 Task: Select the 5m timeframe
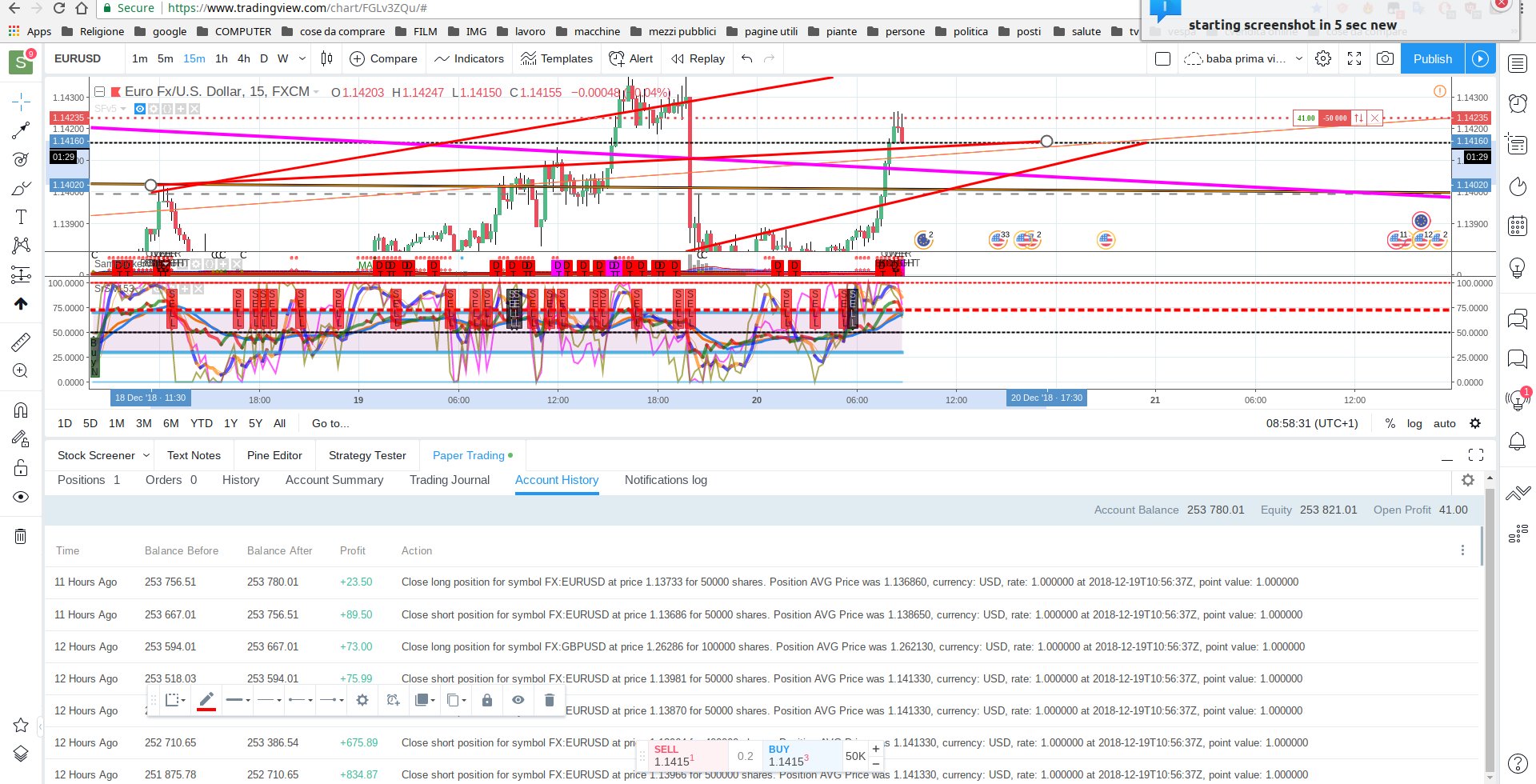(x=165, y=58)
